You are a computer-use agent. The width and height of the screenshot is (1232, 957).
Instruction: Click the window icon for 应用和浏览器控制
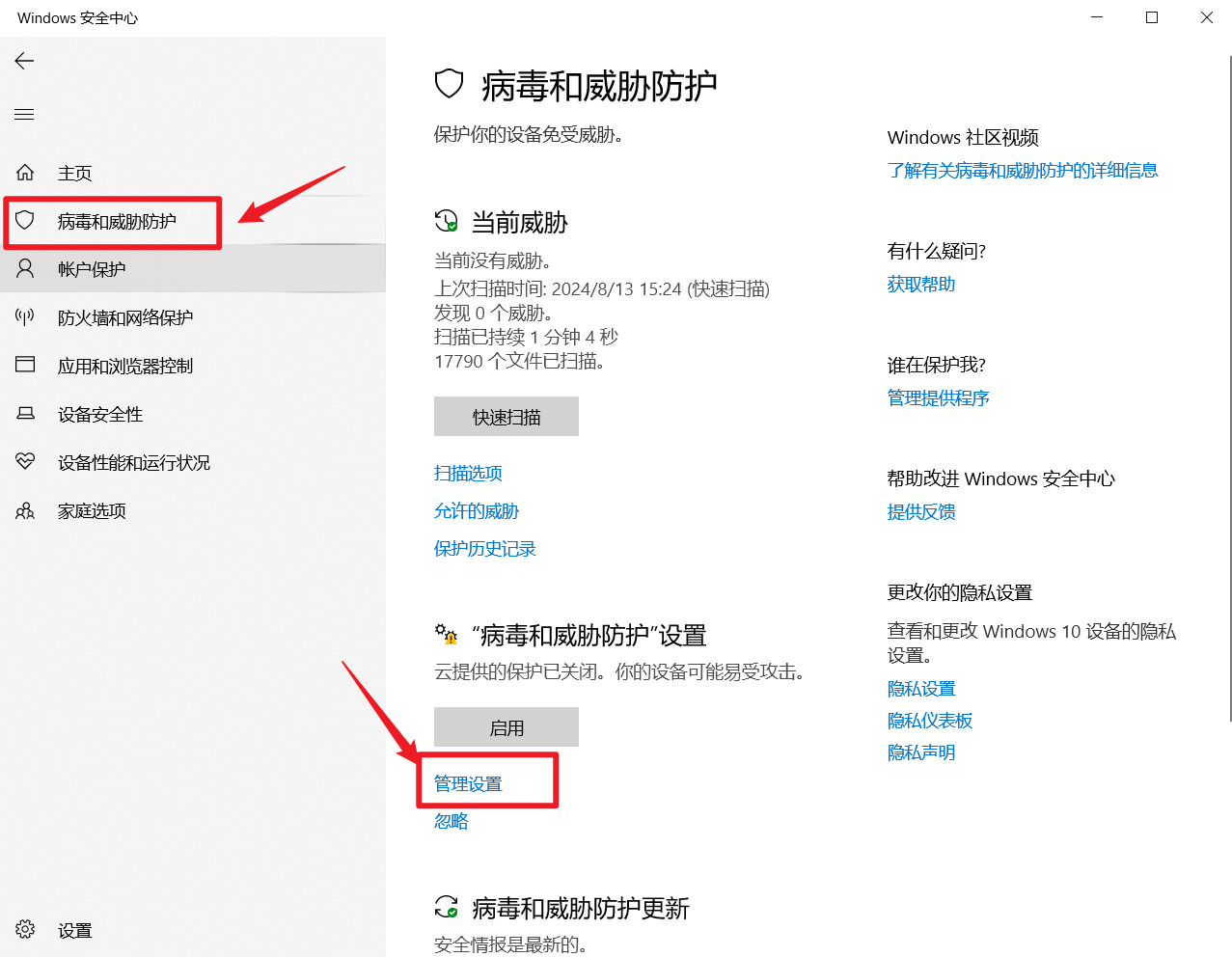coord(25,366)
